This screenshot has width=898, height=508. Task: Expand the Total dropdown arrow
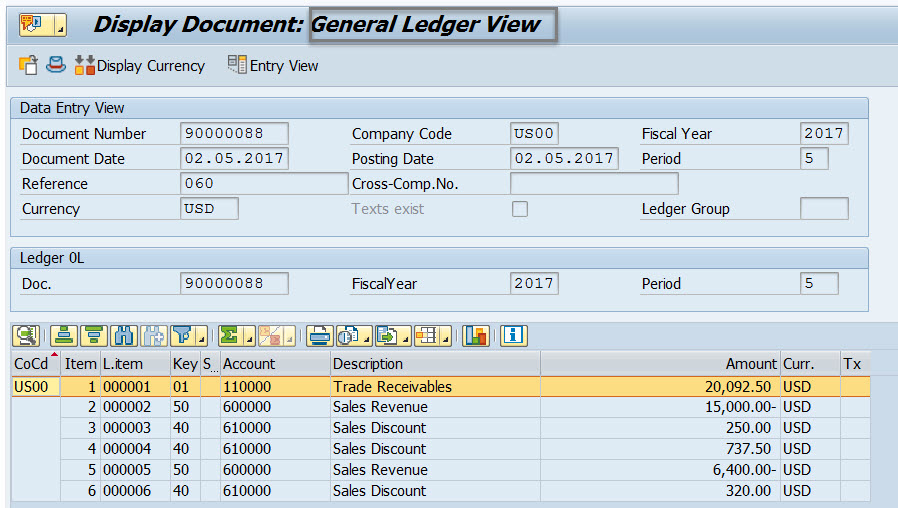pyautogui.click(x=249, y=336)
